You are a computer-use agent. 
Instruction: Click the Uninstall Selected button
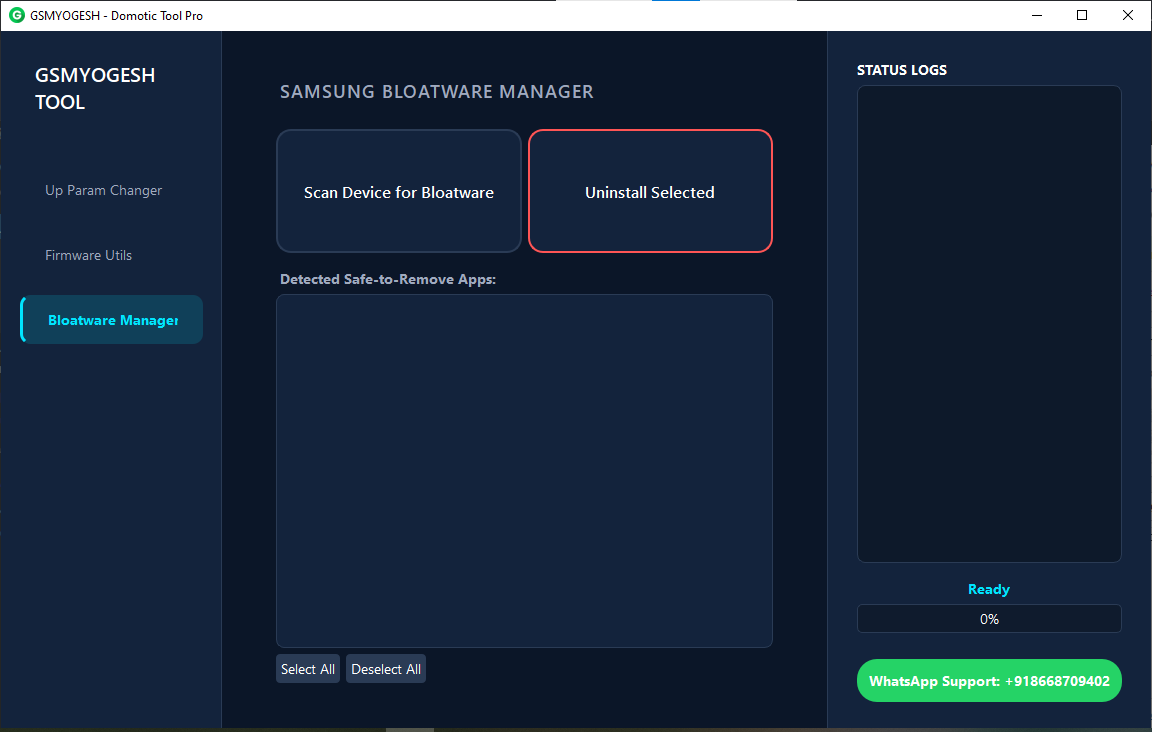pos(650,192)
